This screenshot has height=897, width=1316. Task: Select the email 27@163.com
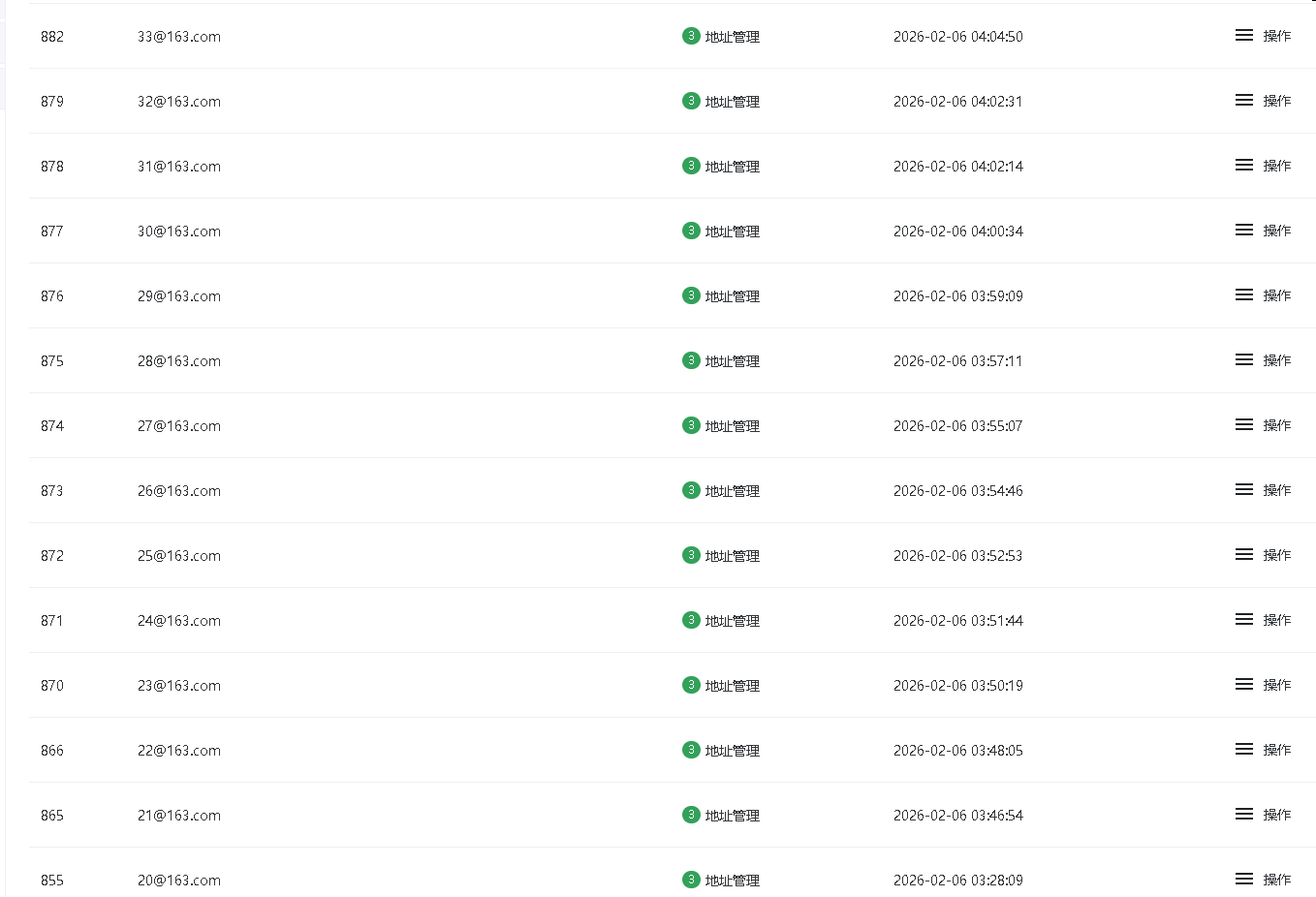179,426
